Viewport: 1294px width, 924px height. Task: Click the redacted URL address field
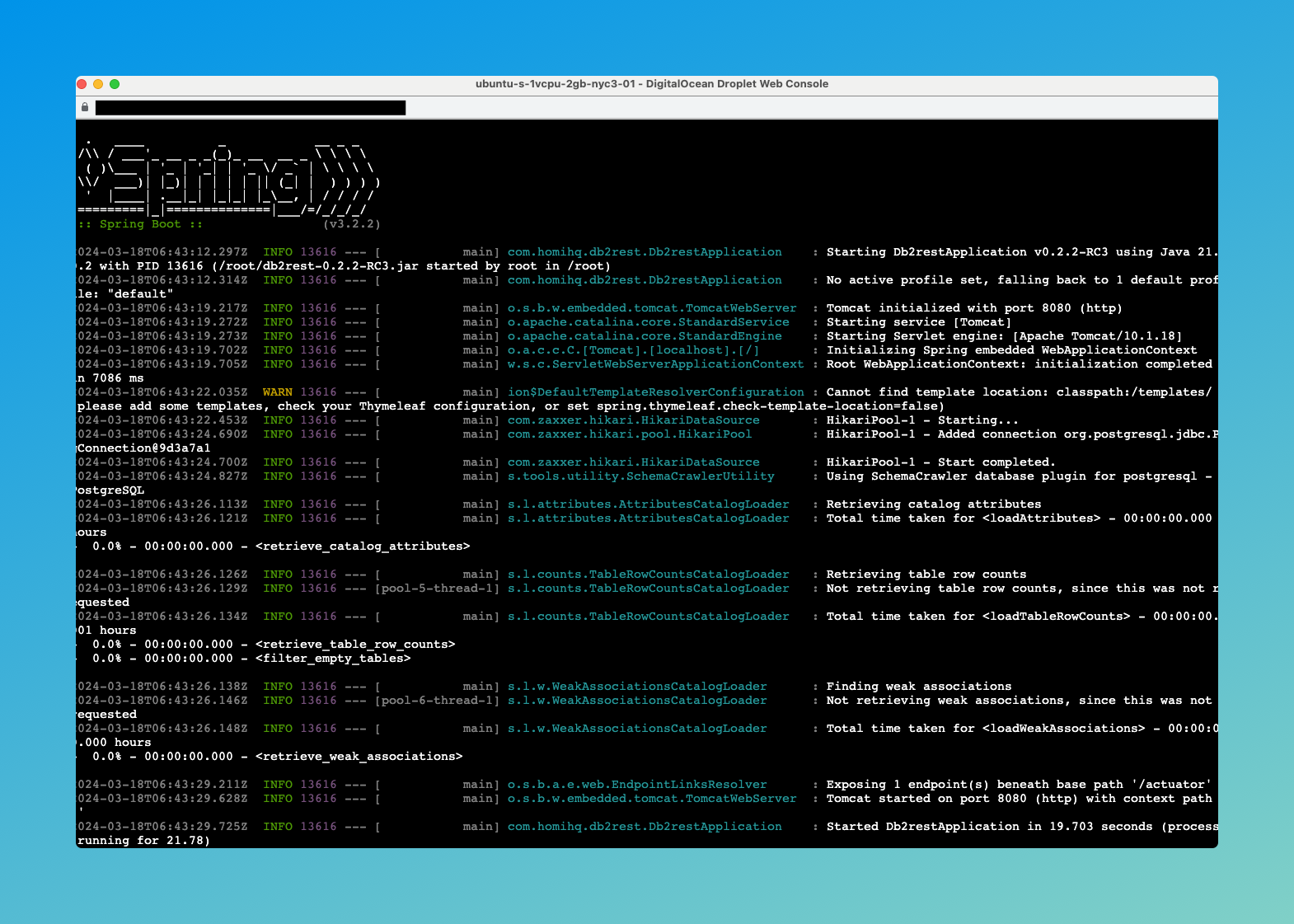coord(250,108)
